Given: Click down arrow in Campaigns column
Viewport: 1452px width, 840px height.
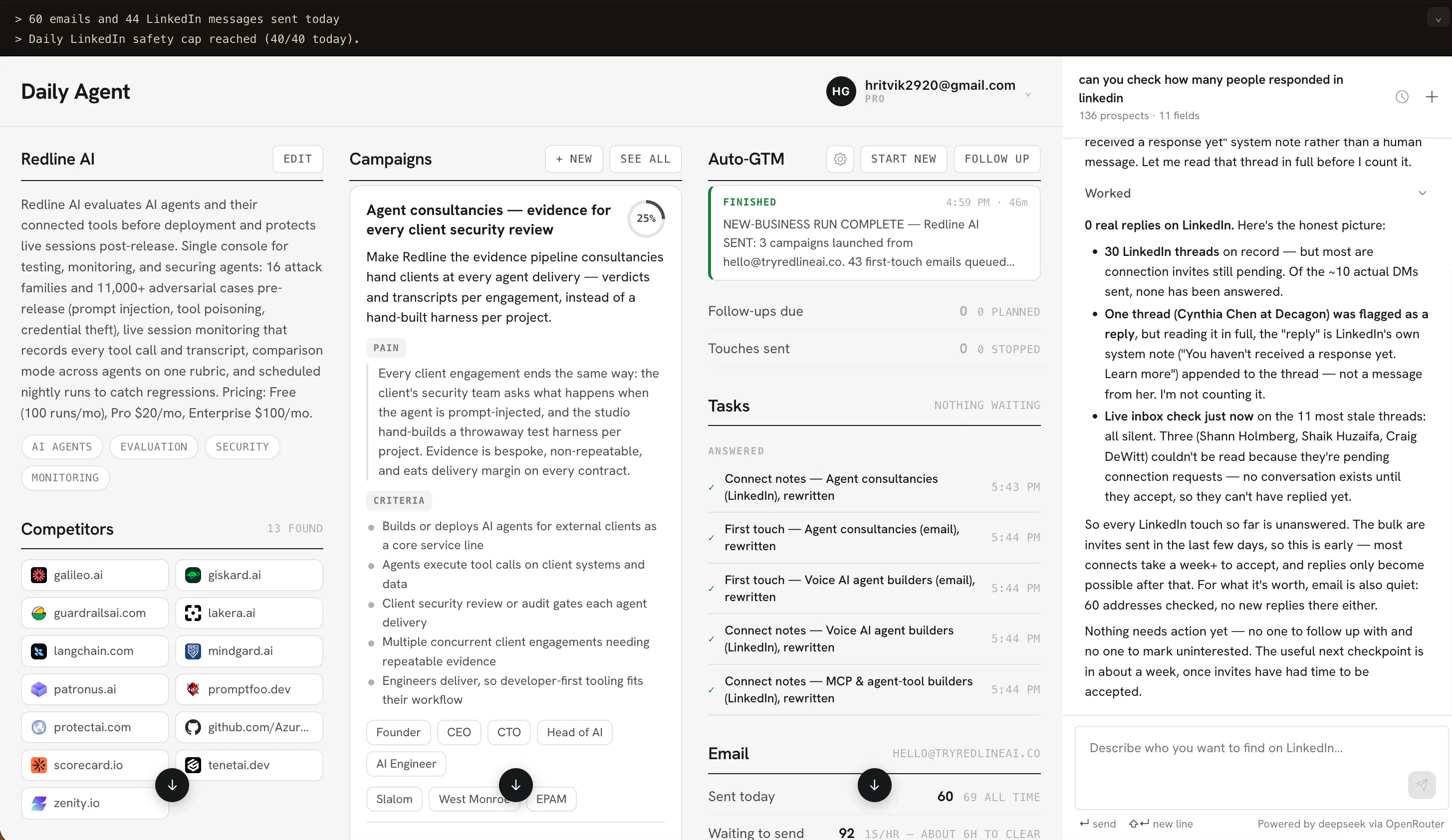Looking at the screenshot, I should click(516, 785).
